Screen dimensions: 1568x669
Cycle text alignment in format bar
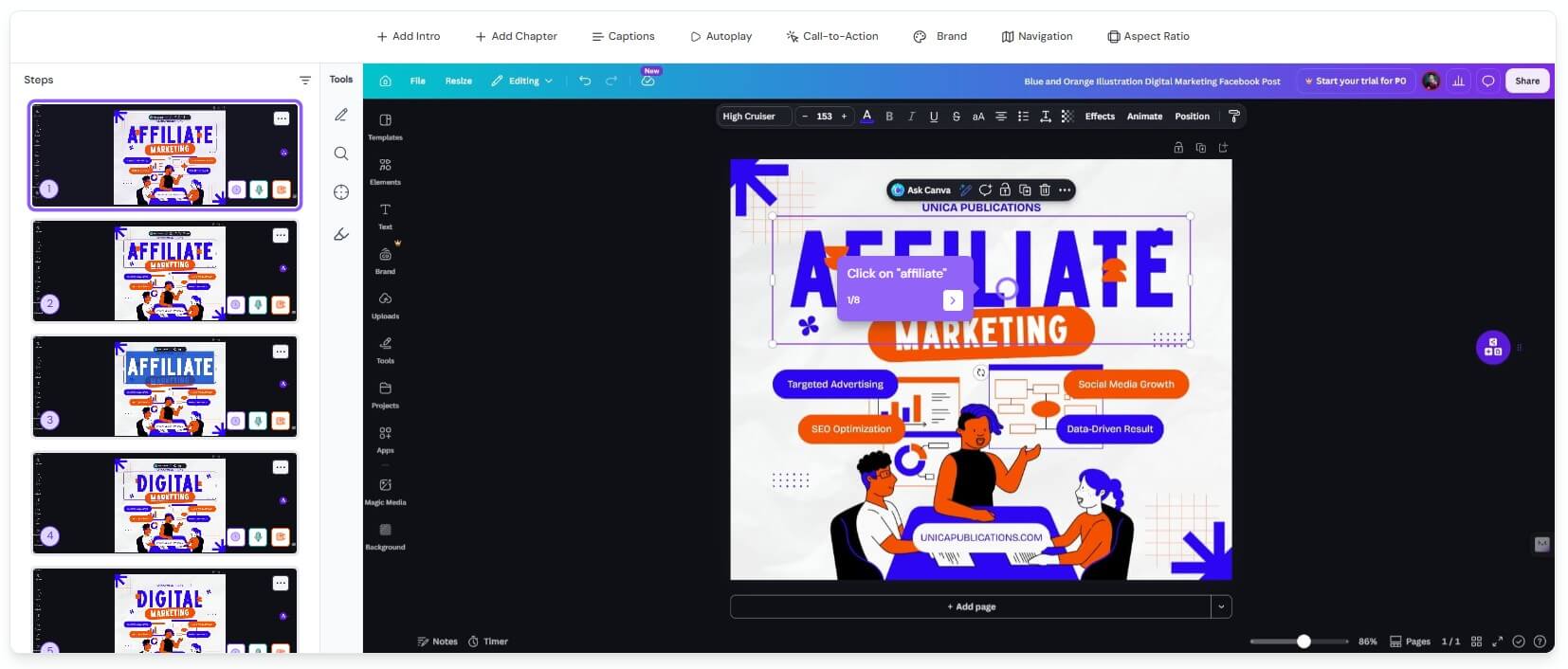pos(1000,116)
